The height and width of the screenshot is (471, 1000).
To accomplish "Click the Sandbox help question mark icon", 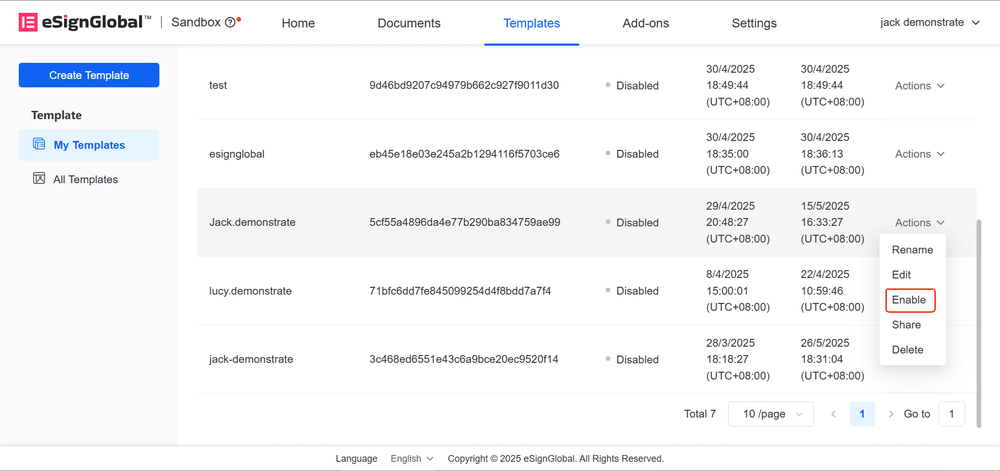I will click(x=230, y=22).
